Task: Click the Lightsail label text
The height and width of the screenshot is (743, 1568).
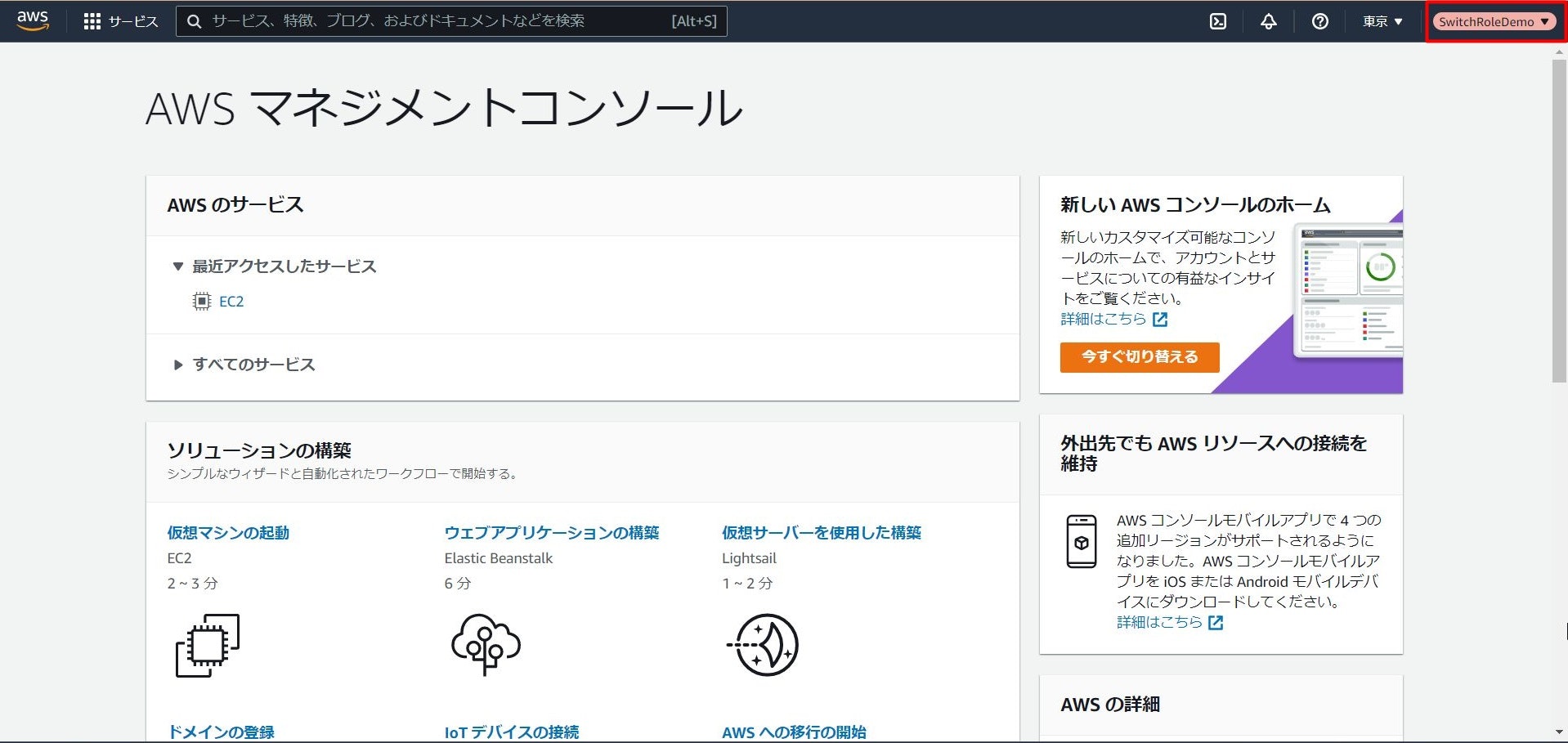Action: click(749, 558)
